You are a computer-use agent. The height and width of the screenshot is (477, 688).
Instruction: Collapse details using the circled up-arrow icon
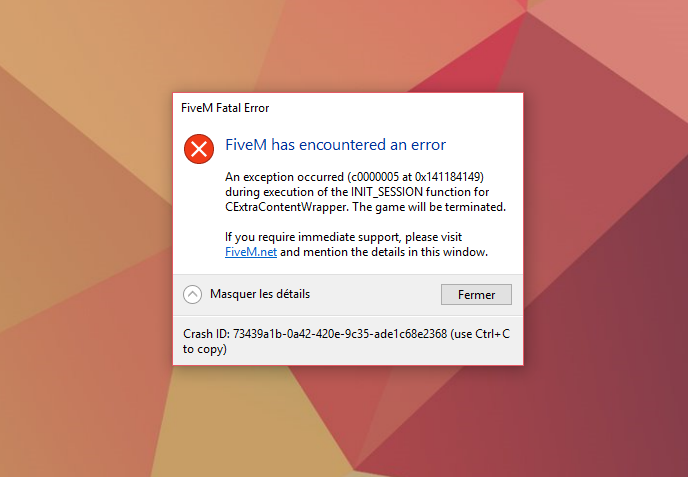[192, 294]
